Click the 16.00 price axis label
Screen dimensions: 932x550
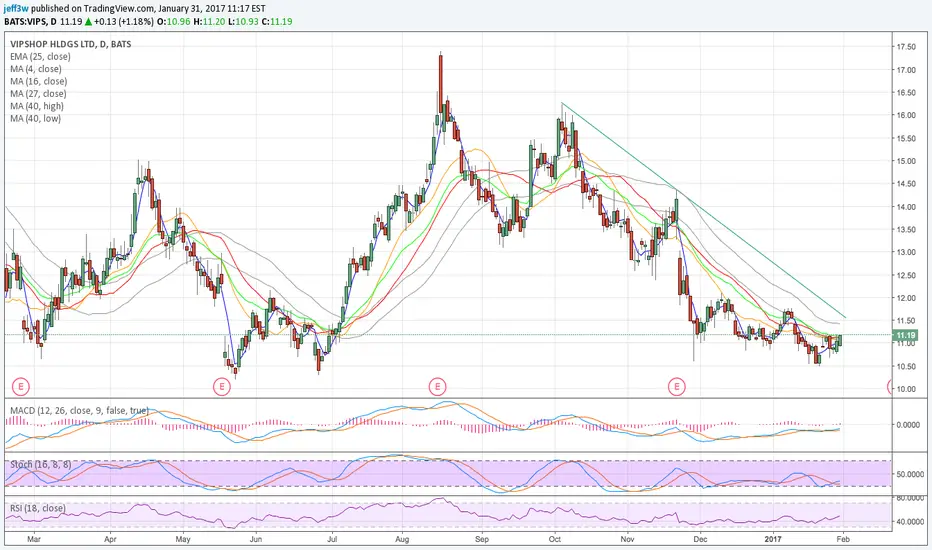(x=906, y=115)
